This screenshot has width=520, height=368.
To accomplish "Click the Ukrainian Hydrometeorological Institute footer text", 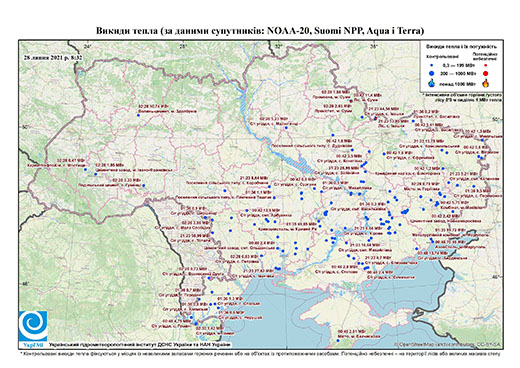I will coord(140,344).
